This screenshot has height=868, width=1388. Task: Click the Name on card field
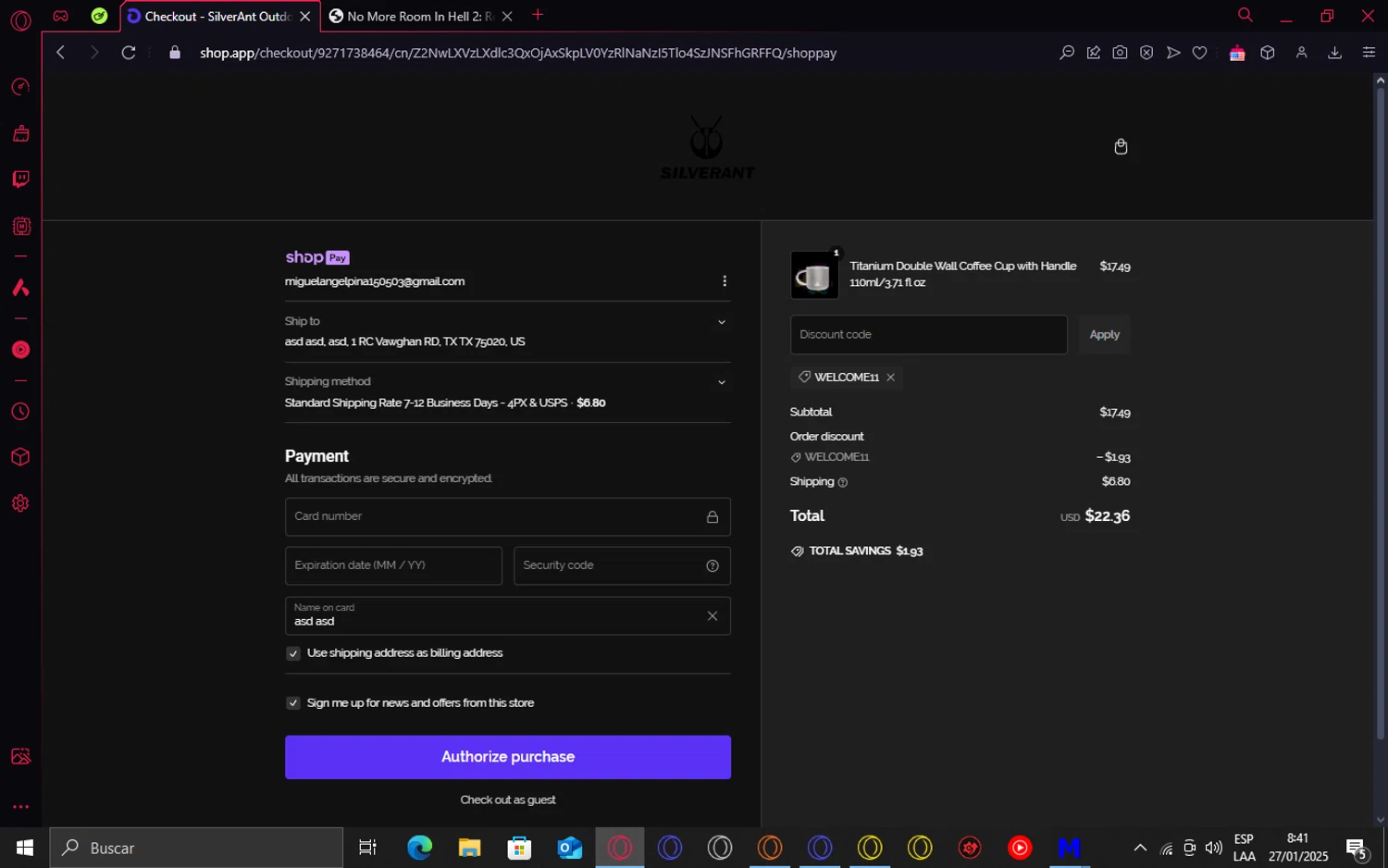point(508,616)
